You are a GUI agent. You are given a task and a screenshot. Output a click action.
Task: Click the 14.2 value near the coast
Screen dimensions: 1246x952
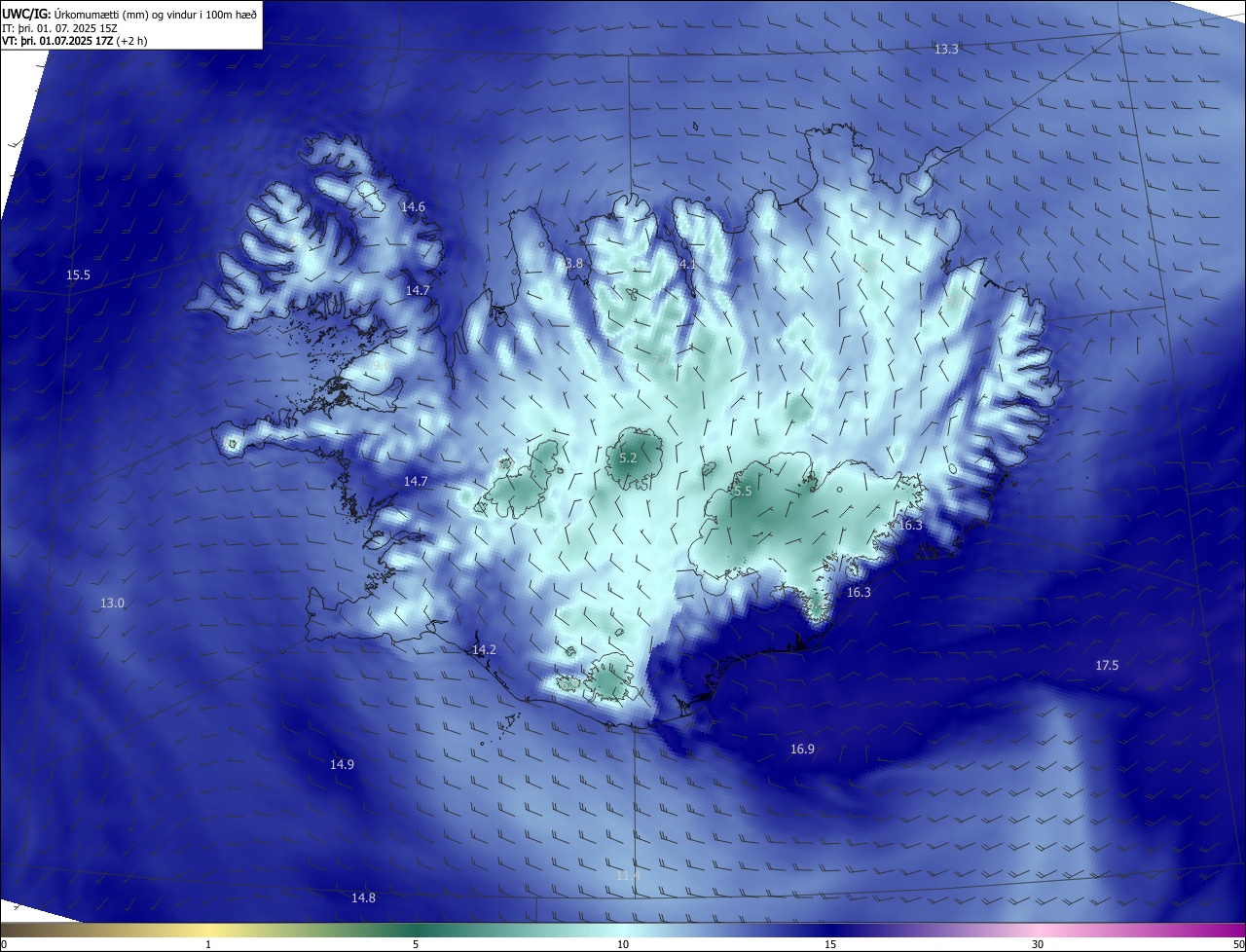(x=484, y=650)
